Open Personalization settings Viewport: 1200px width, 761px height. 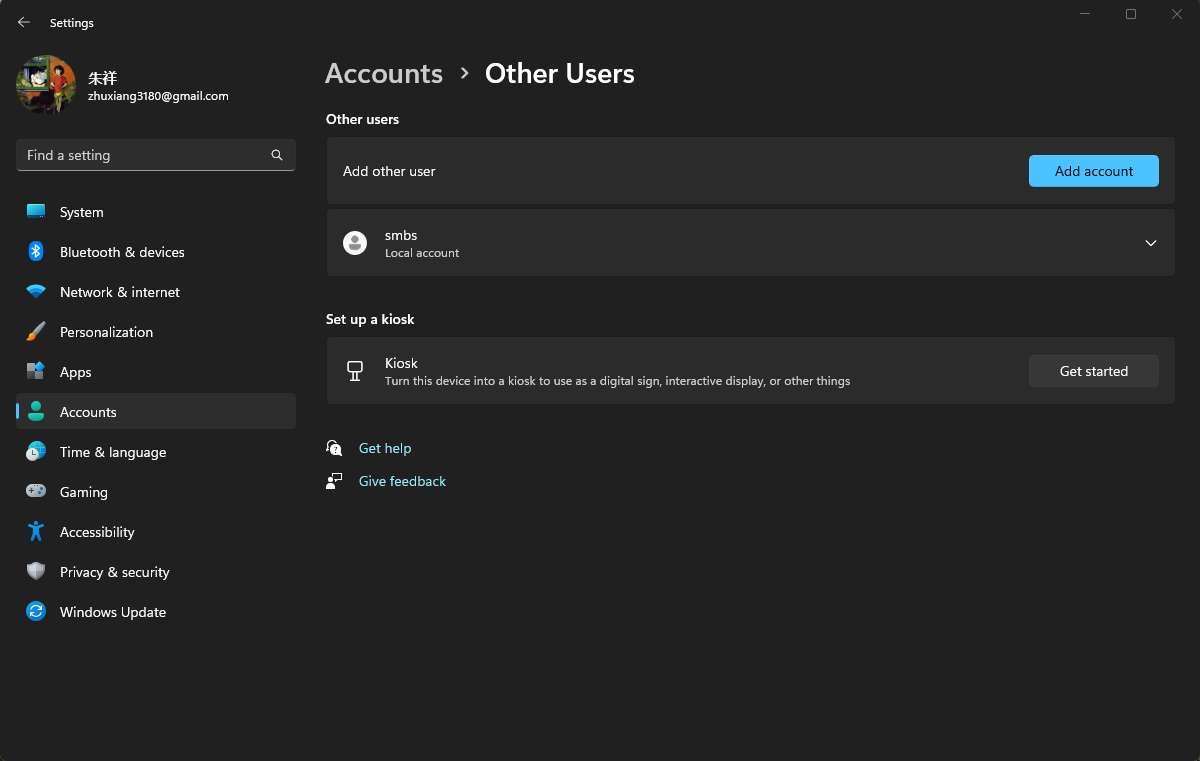pos(106,331)
